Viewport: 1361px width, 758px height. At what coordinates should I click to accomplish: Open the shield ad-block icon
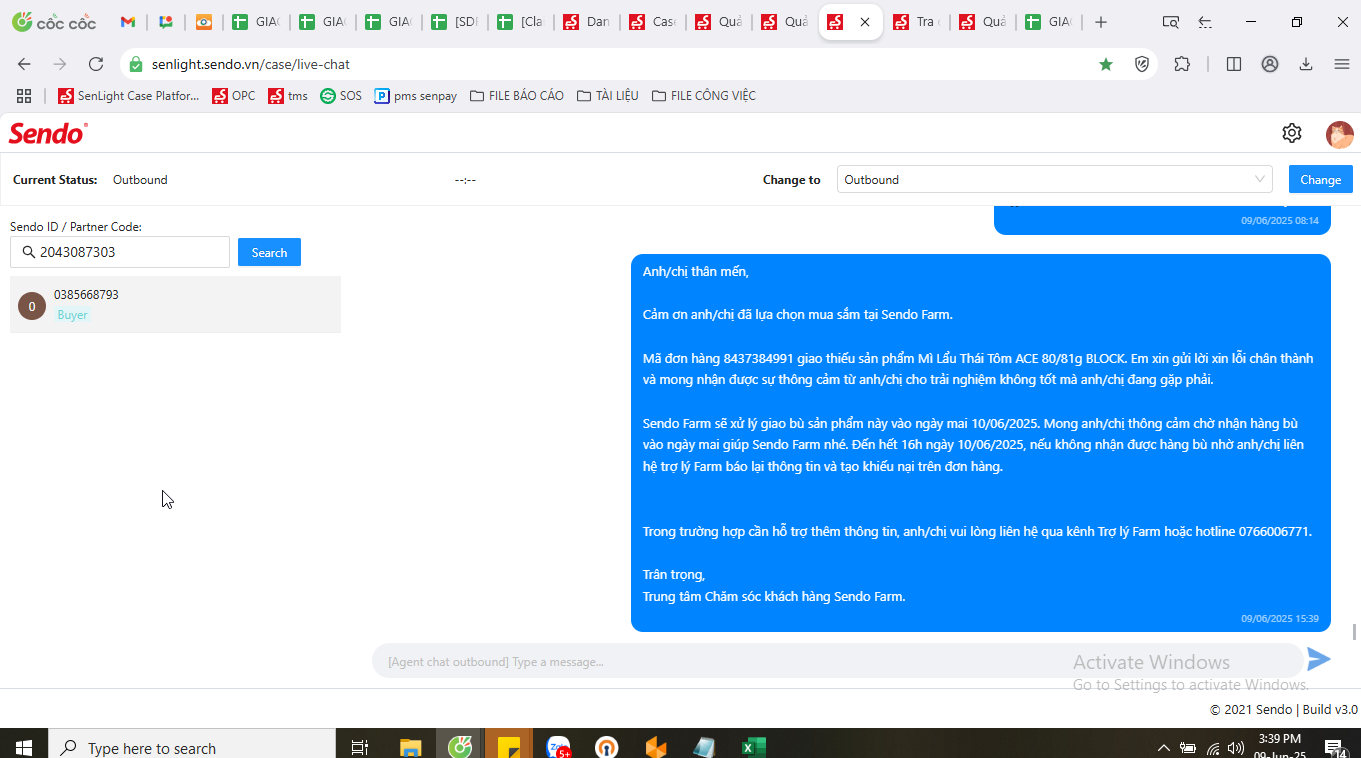point(1142,64)
